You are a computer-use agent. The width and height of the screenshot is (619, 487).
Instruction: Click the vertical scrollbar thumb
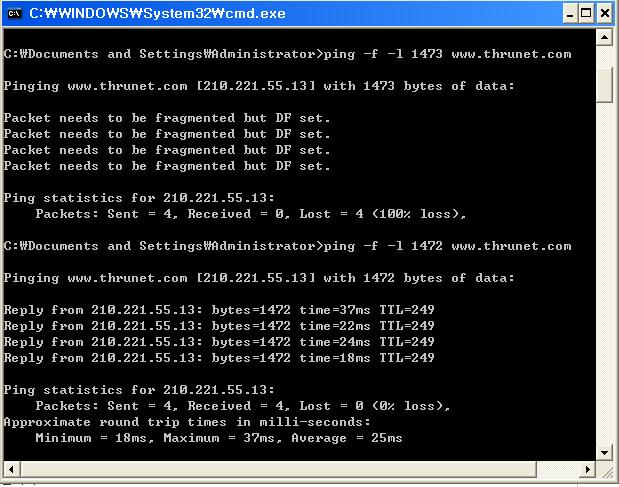[604, 85]
